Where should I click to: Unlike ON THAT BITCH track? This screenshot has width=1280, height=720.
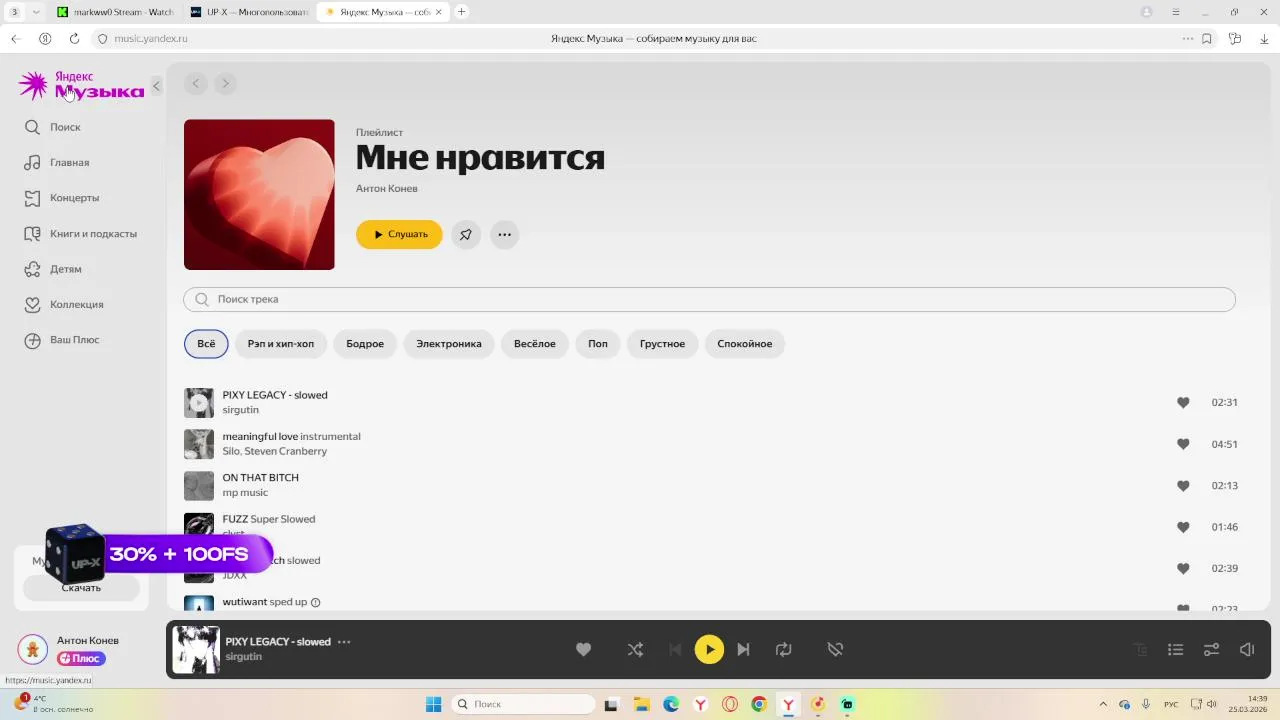pos(1183,486)
